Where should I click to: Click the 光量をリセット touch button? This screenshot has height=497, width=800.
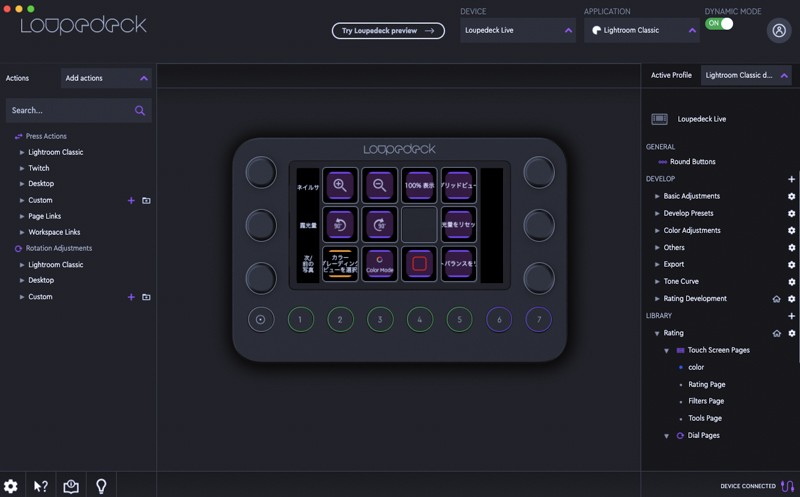459,225
